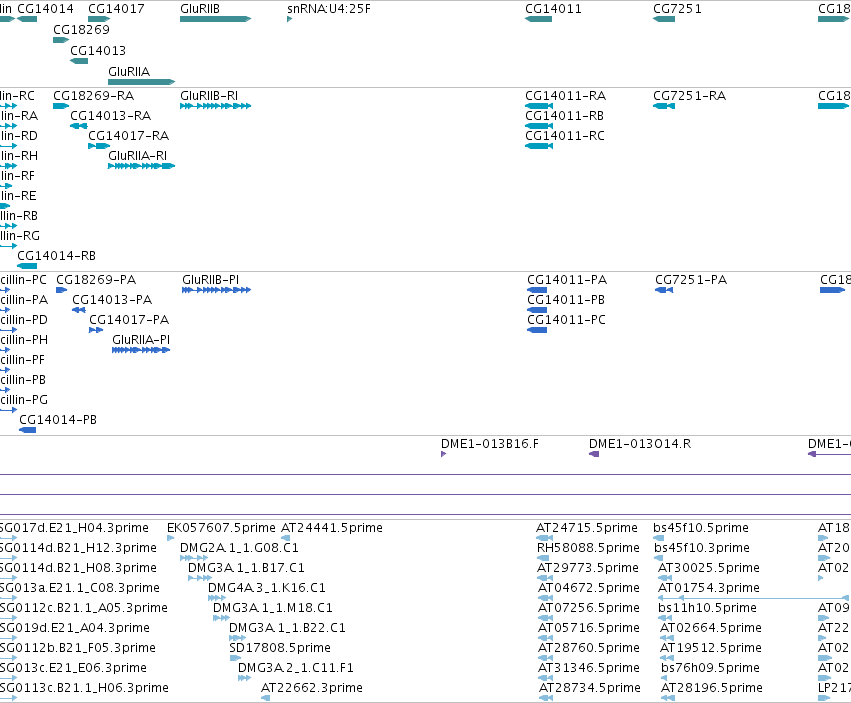Viewport: 851px width, 703px height.
Task: Click the SG017d.E21_H04.3prime EST label
Action: (x=74, y=528)
